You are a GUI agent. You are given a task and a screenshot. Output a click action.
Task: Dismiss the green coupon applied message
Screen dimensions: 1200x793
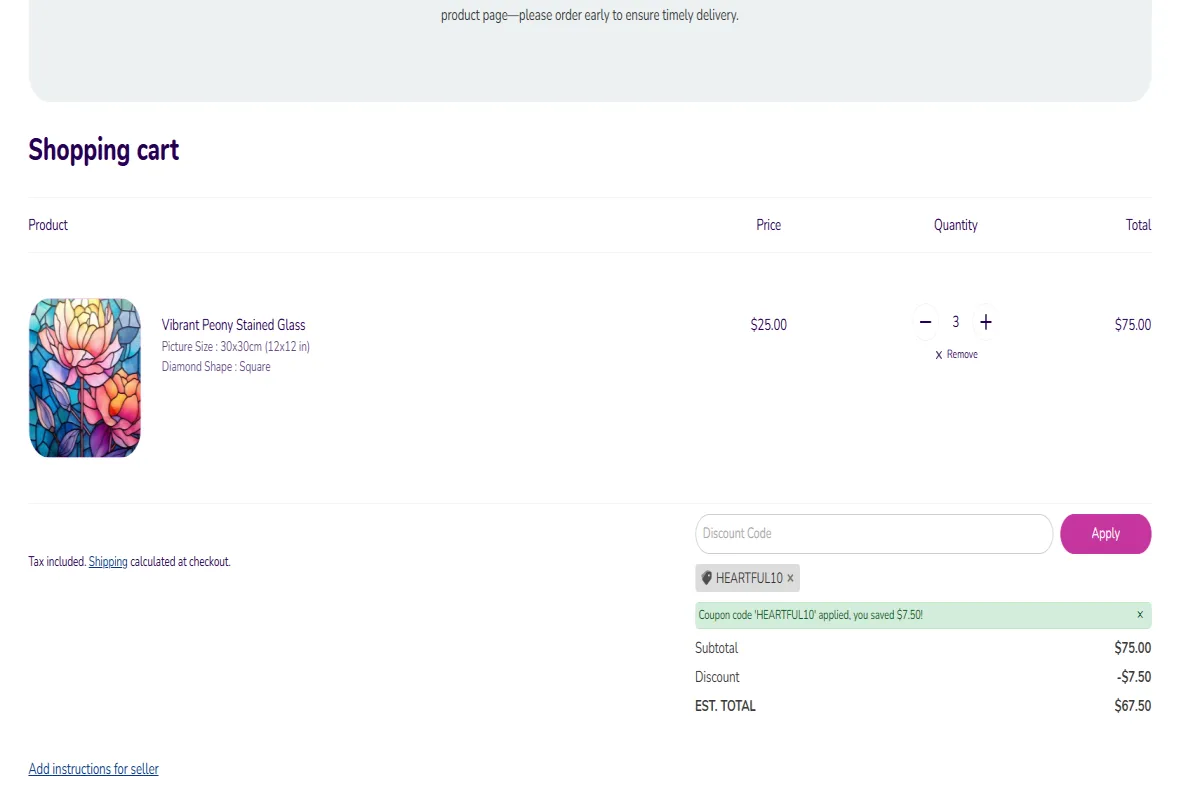(x=1140, y=615)
